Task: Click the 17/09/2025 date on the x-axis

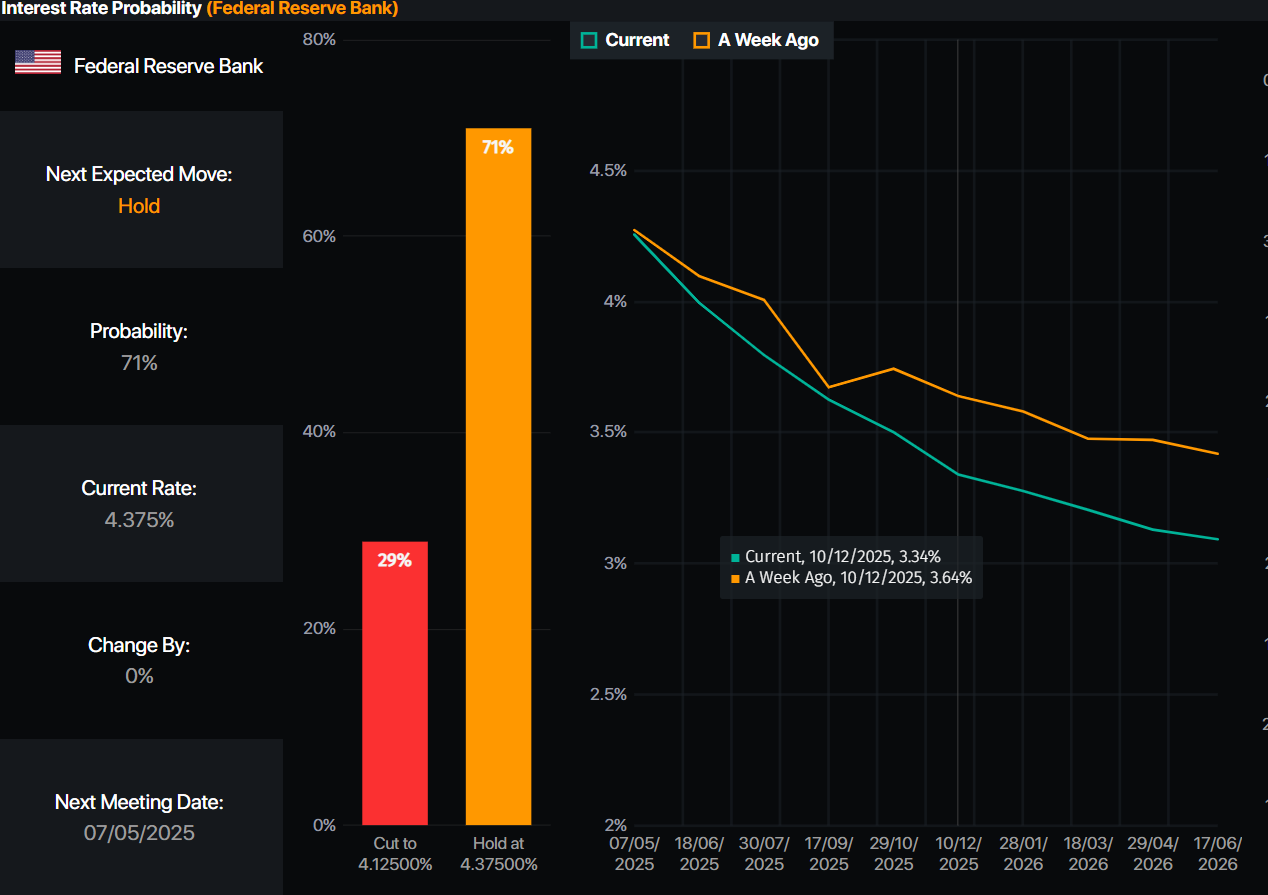Action: [829, 853]
